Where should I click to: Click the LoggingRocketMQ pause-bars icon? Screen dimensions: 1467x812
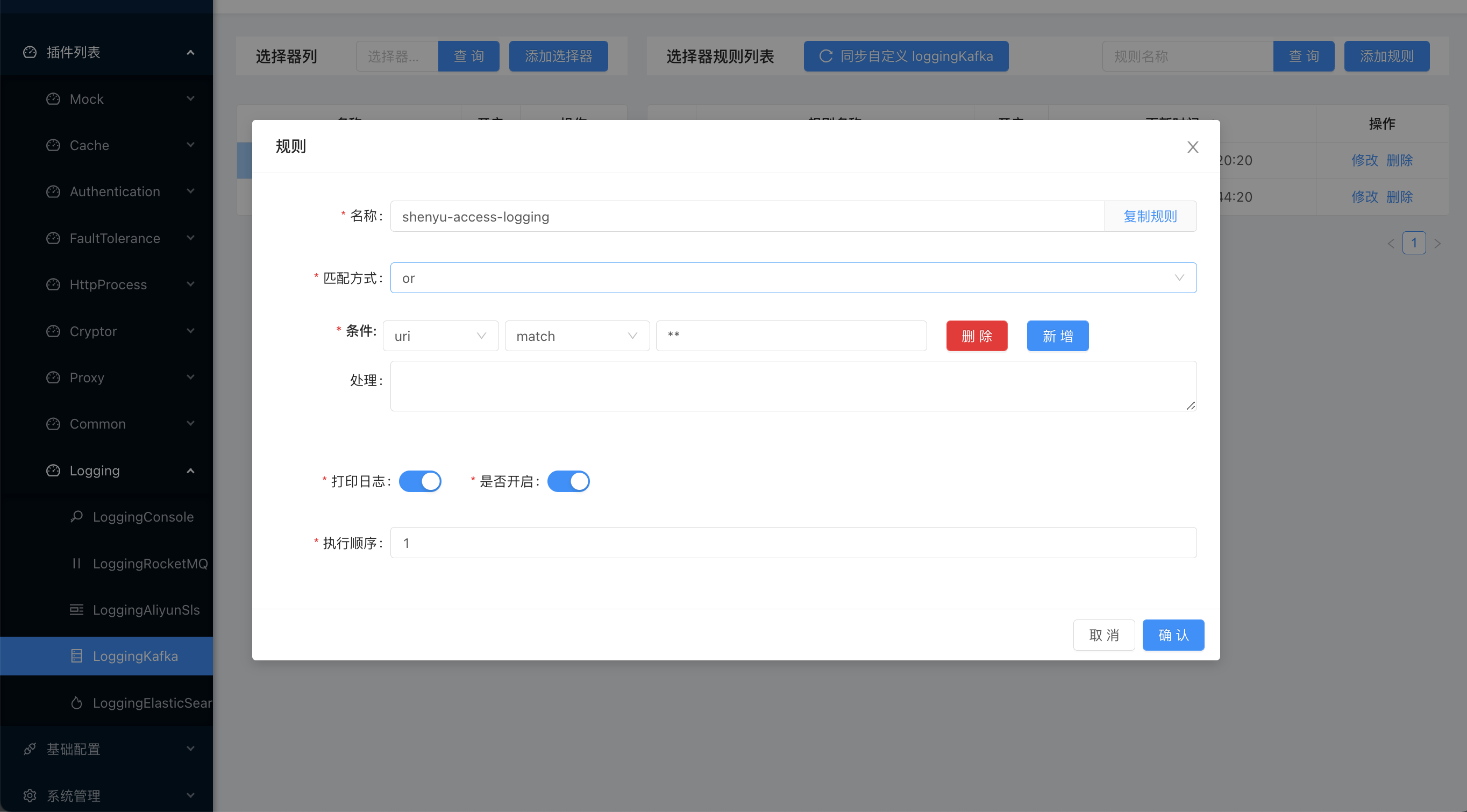coord(76,563)
